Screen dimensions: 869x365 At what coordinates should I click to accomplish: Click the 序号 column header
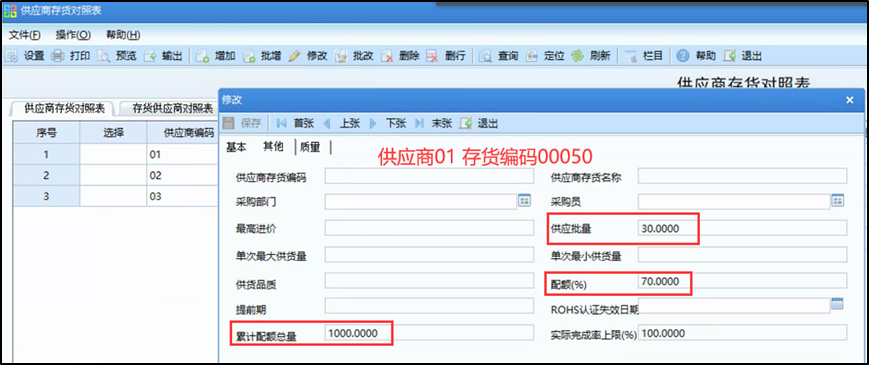47,132
